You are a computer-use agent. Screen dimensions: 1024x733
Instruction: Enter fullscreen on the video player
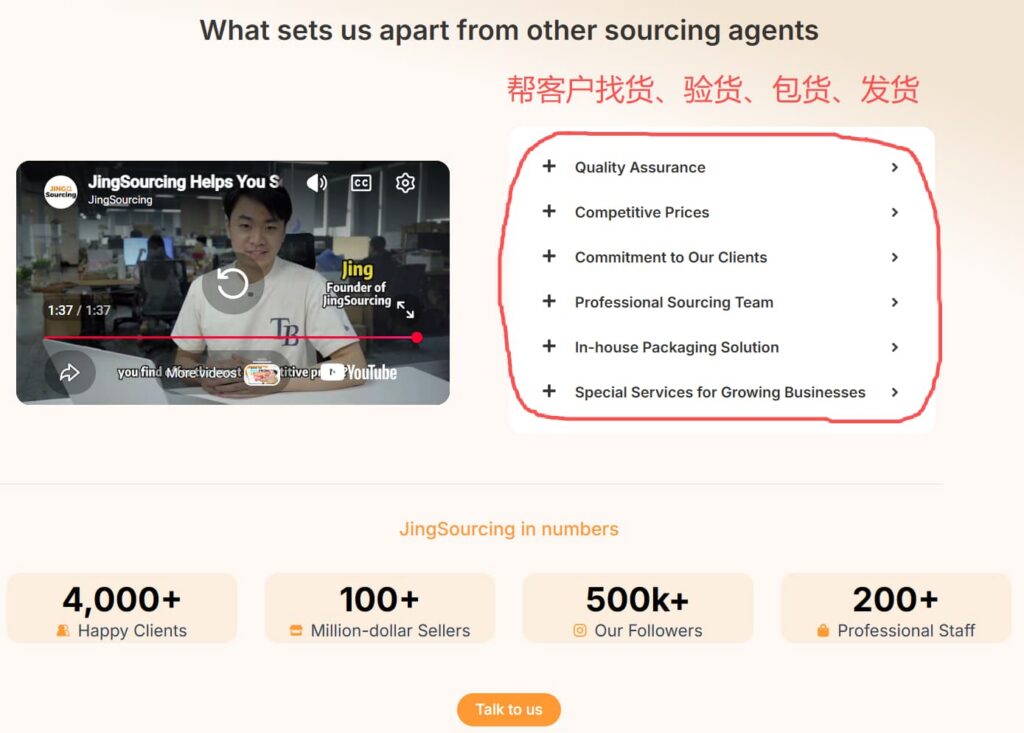coord(406,310)
